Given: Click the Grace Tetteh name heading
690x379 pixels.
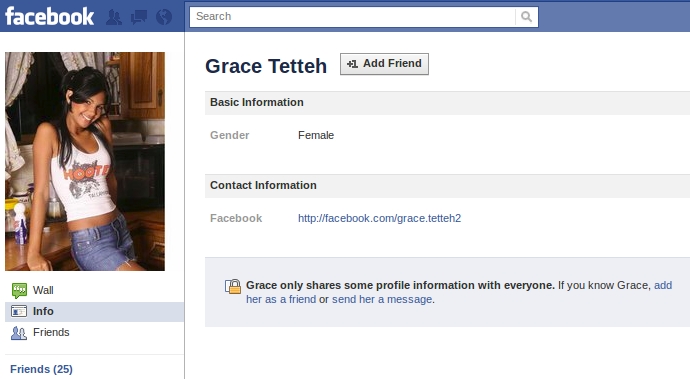Looking at the screenshot, I should coord(266,66).
